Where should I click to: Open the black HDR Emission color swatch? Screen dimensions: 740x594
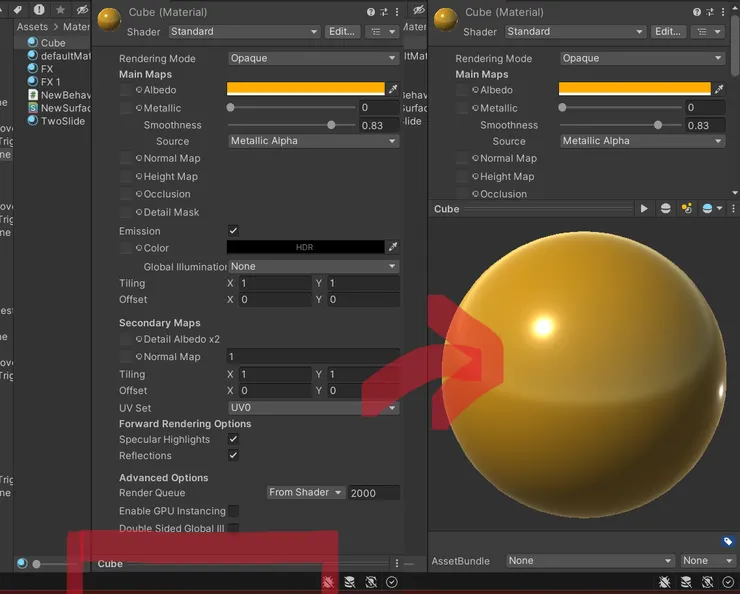click(305, 247)
